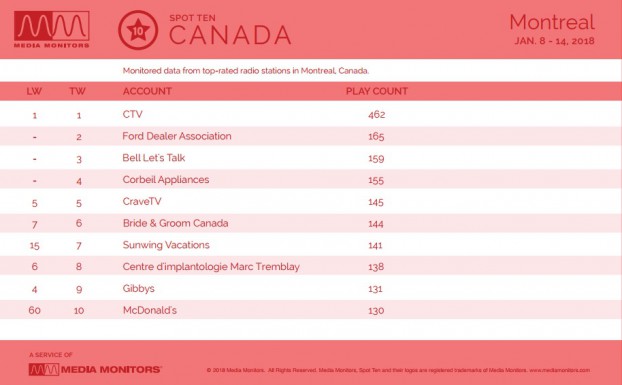Click the Media Monitors waveform logo
This screenshot has height=385, width=622.
[52, 29]
